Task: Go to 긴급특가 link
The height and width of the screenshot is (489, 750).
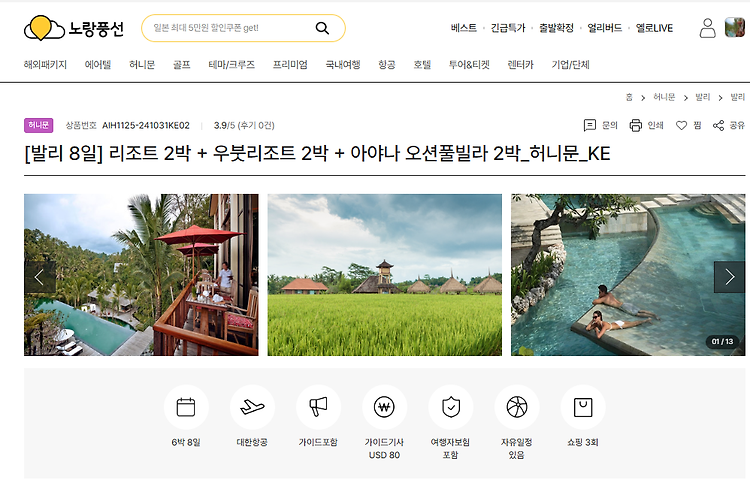Action: [508, 28]
